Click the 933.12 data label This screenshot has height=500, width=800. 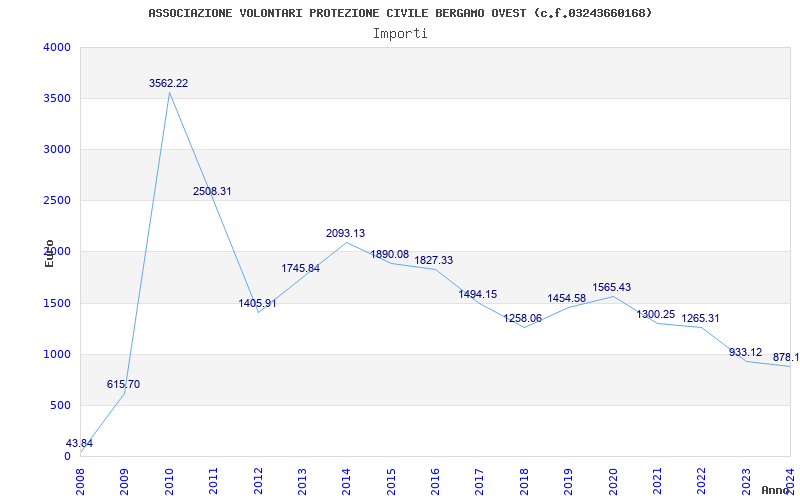[745, 352]
